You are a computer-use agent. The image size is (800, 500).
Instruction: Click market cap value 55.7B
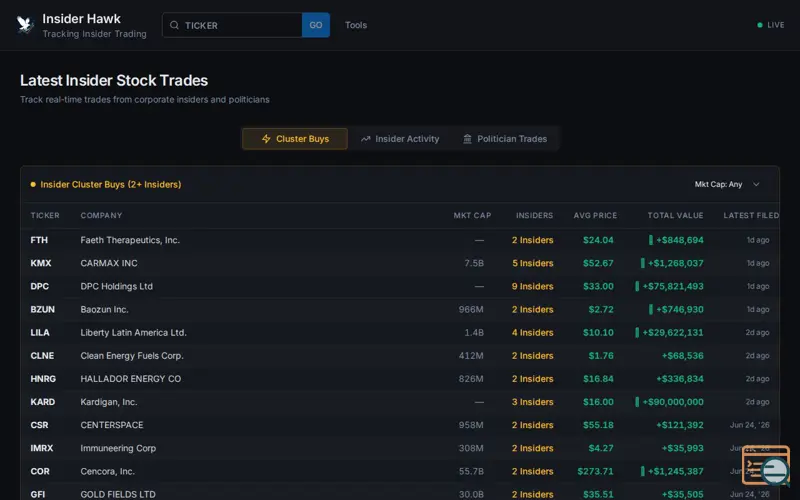click(x=471, y=471)
